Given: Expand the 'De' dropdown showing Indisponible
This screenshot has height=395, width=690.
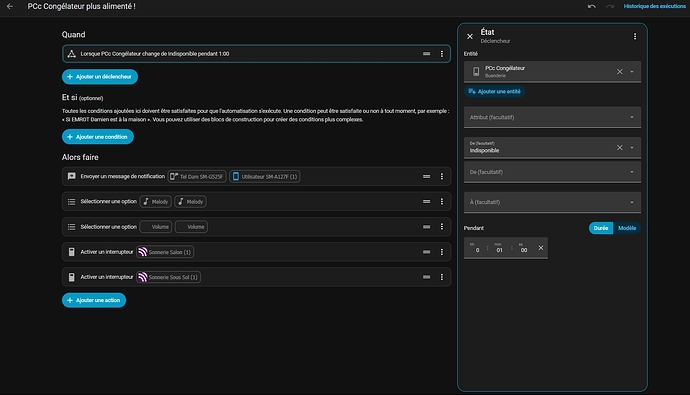Looking at the screenshot, I should [x=632, y=147].
